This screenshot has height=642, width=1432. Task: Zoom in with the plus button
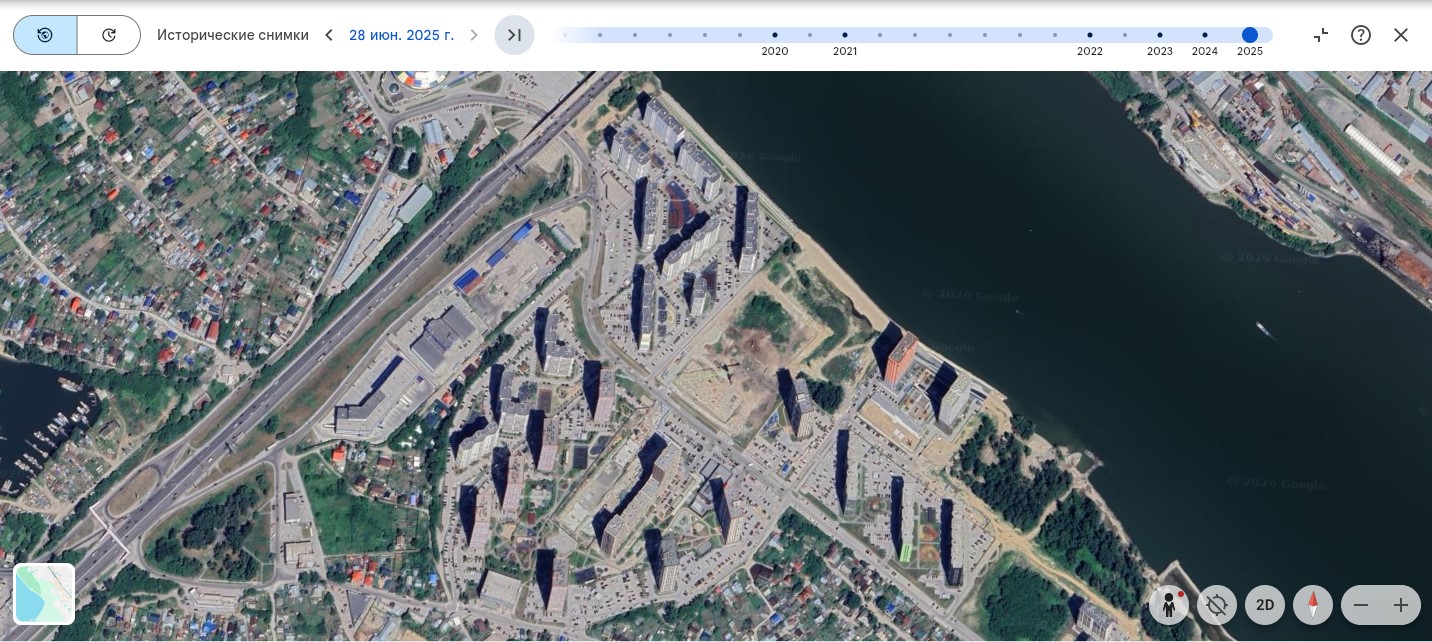(1401, 605)
